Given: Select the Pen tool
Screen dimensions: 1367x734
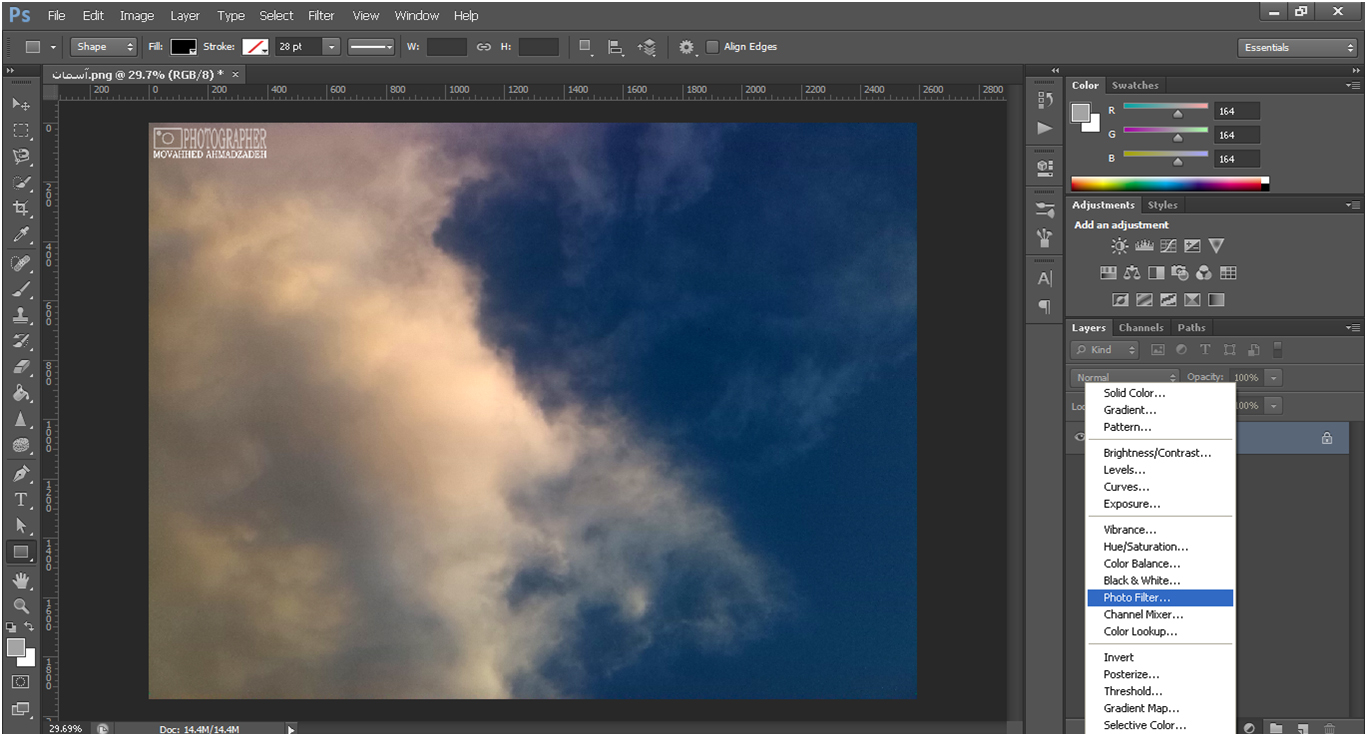Looking at the screenshot, I should coord(20,473).
